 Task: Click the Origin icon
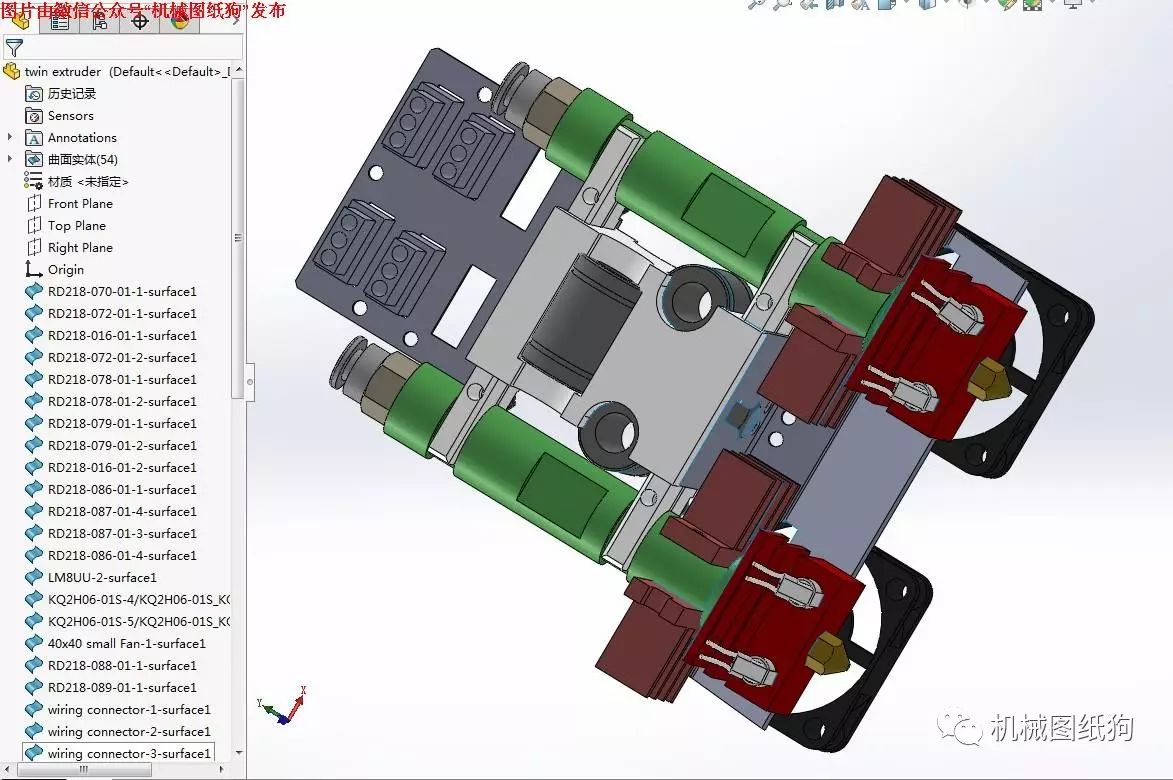click(x=34, y=269)
